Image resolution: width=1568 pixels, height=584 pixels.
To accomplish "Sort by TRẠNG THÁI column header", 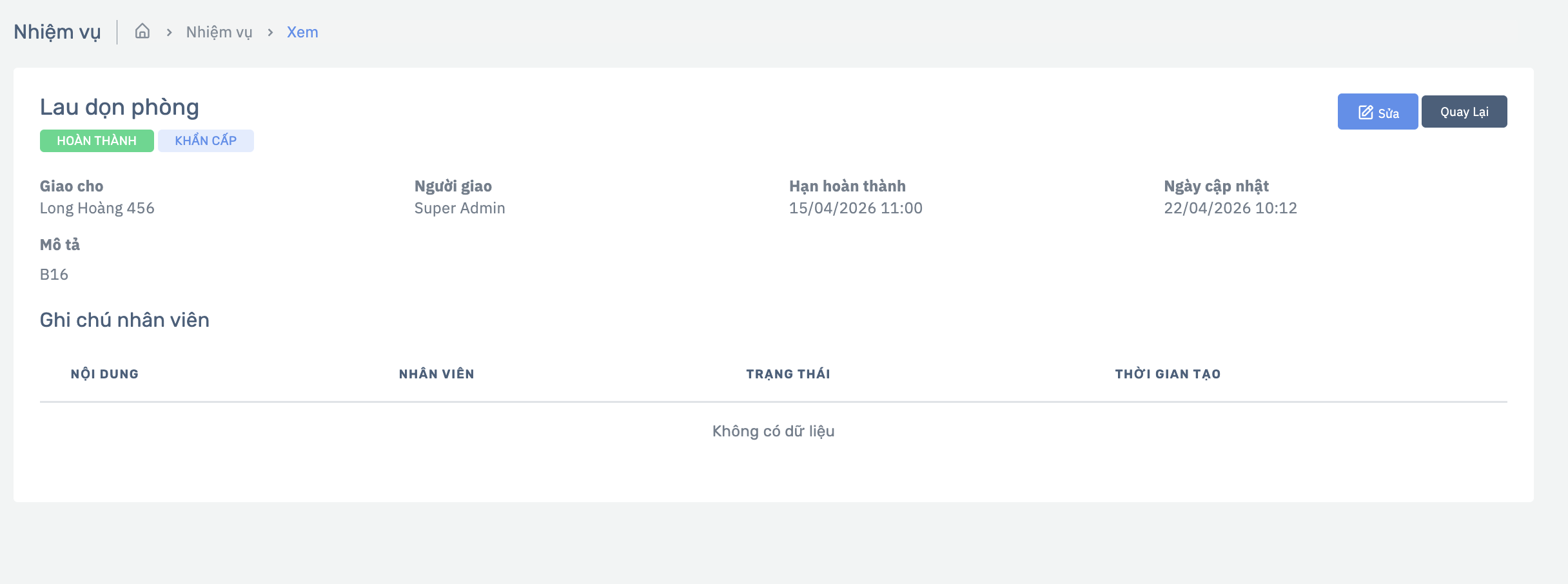I will pos(788,374).
